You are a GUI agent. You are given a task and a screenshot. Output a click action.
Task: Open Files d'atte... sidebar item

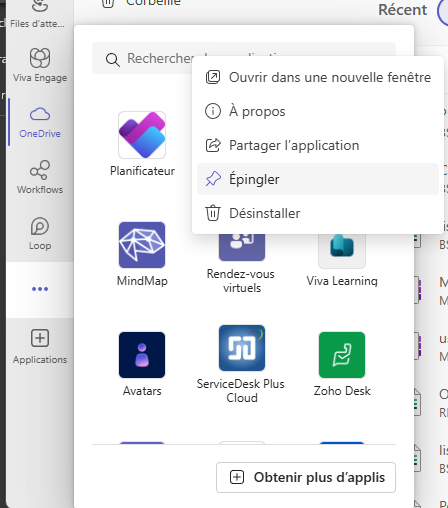tap(37, 15)
